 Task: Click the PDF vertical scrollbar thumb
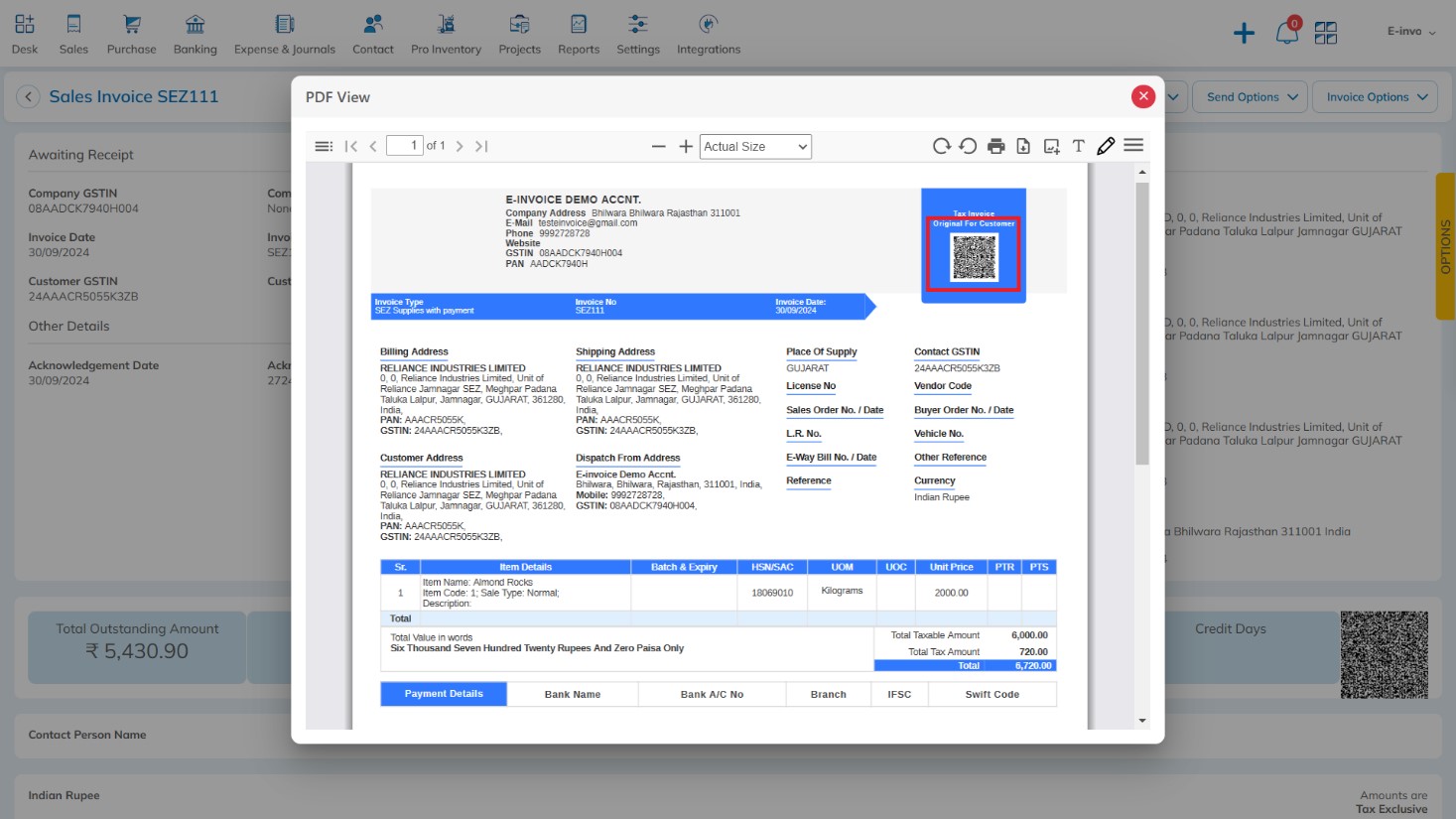pos(1142,323)
